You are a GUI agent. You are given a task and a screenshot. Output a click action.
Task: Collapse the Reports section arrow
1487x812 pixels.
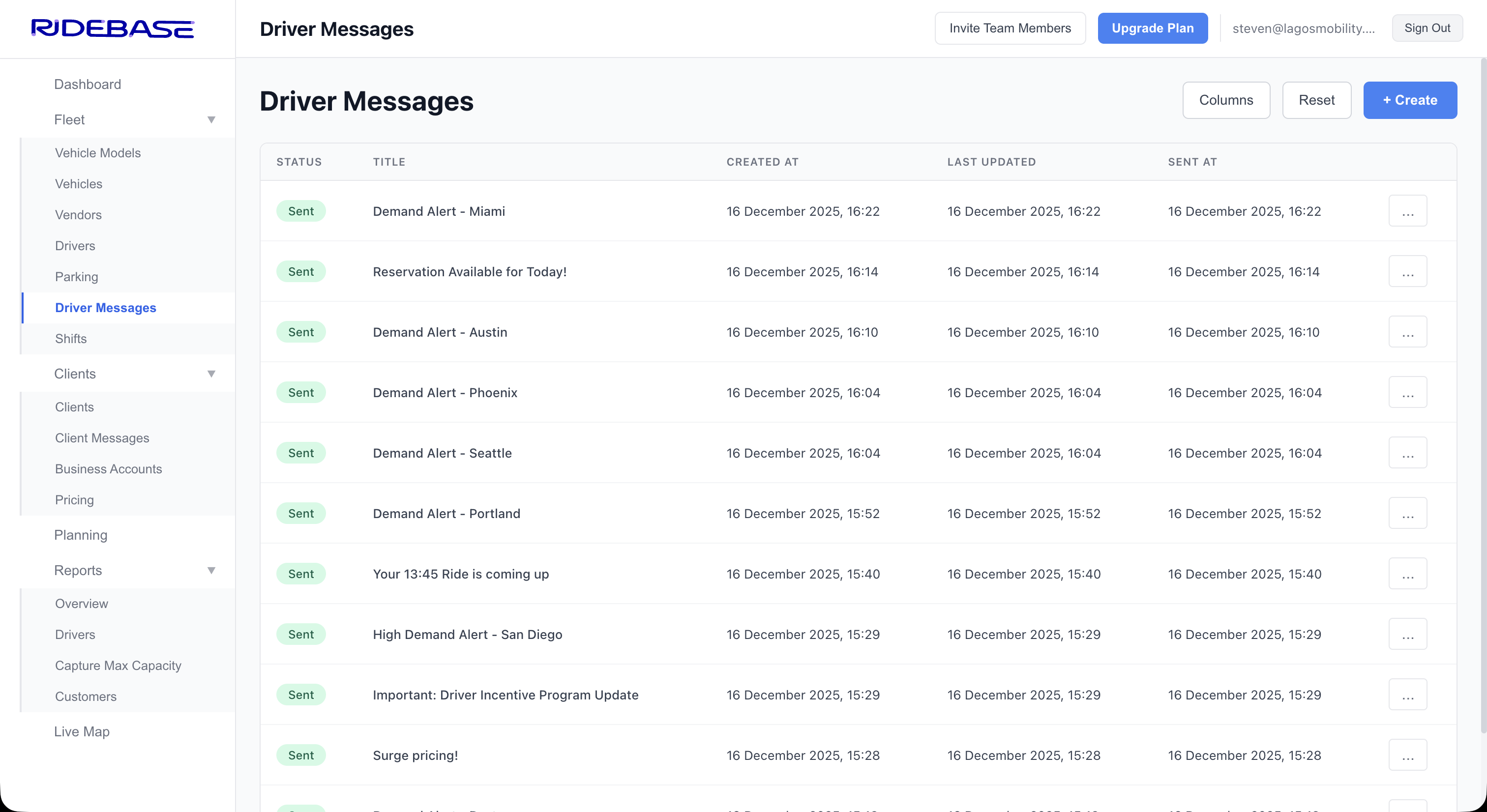click(211, 571)
